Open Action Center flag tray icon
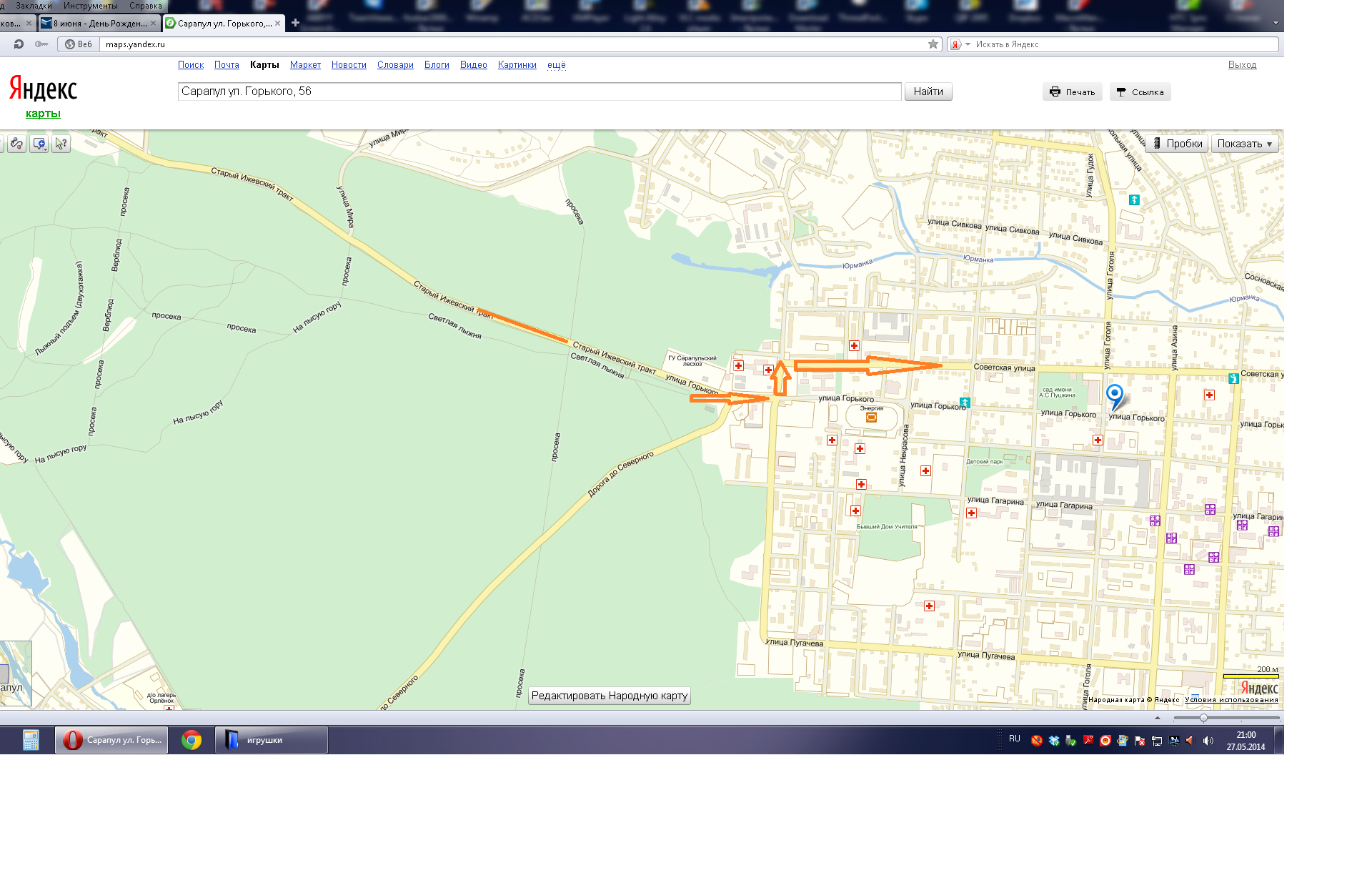 click(x=1140, y=741)
